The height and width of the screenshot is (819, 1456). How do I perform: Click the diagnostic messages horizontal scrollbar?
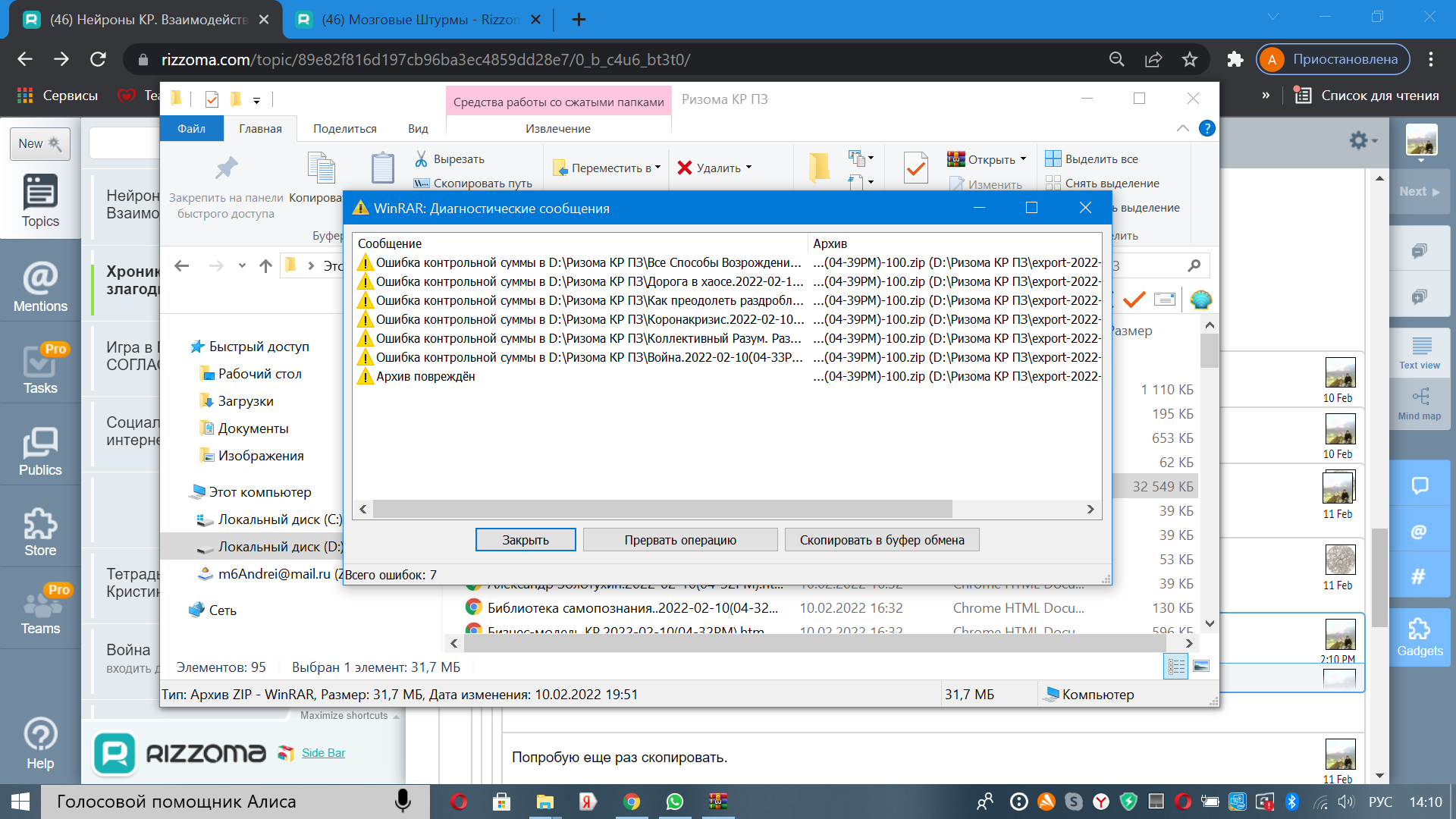click(661, 509)
